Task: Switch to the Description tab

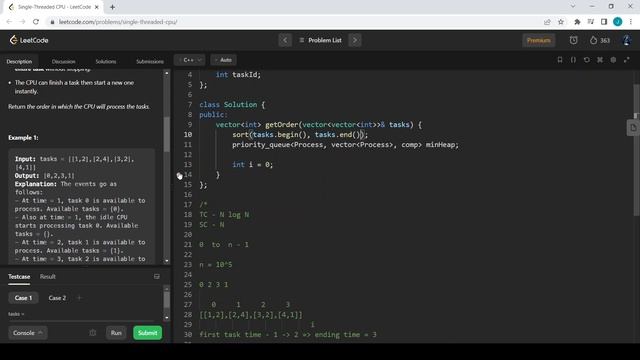Action: pyautogui.click(x=19, y=61)
